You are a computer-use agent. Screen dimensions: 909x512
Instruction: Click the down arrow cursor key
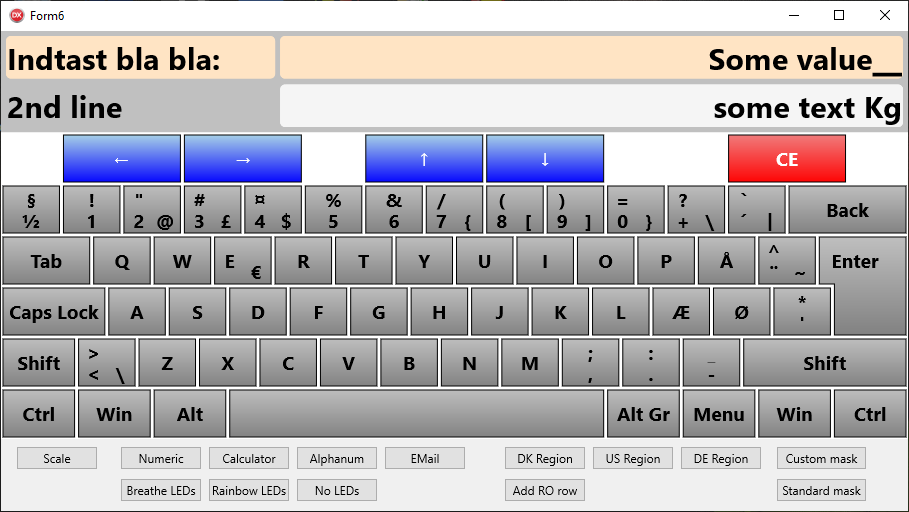(545, 159)
